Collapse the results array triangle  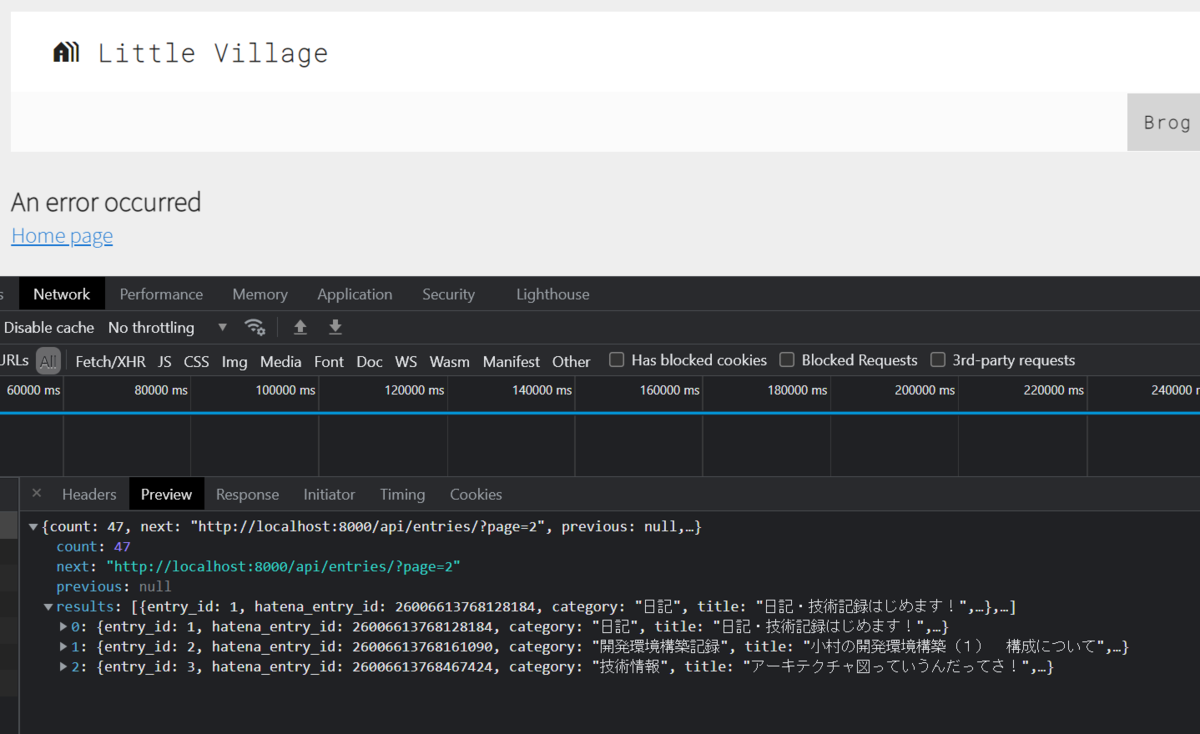pos(48,607)
